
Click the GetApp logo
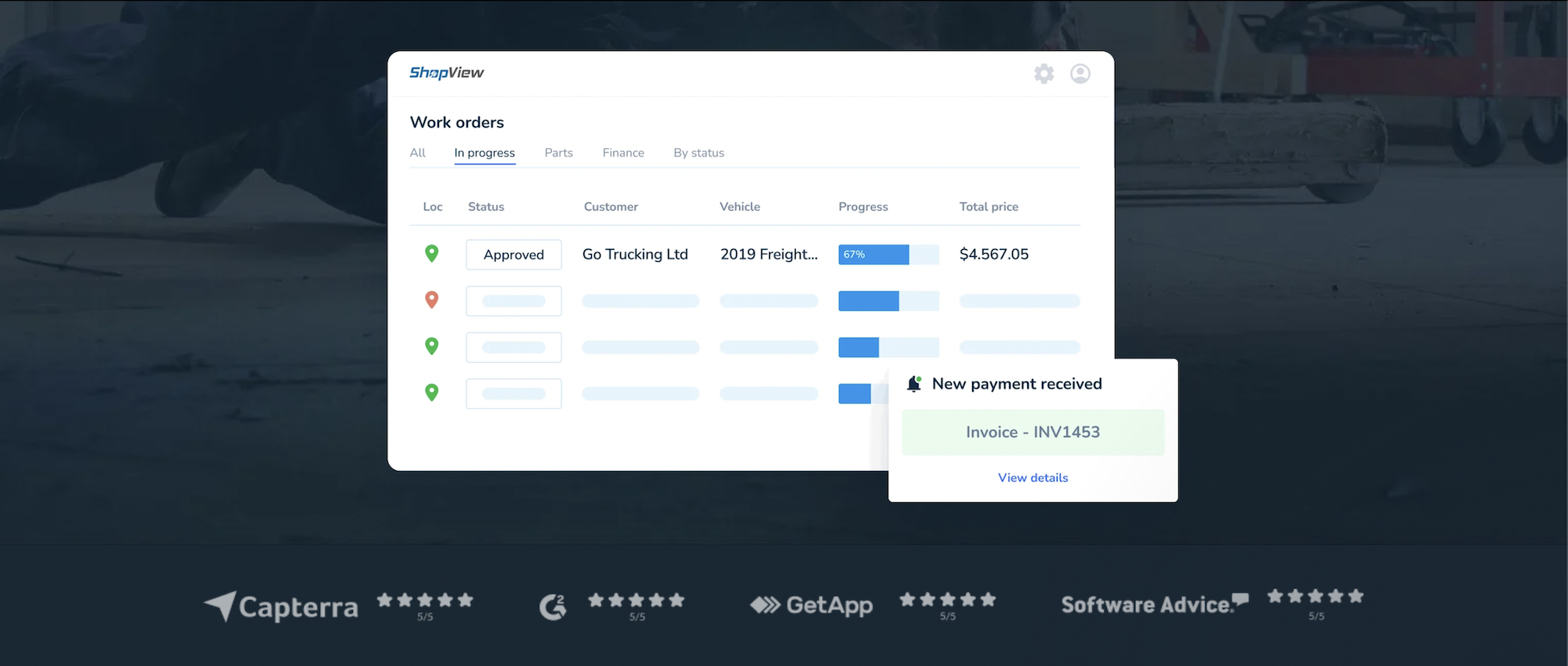tap(811, 605)
